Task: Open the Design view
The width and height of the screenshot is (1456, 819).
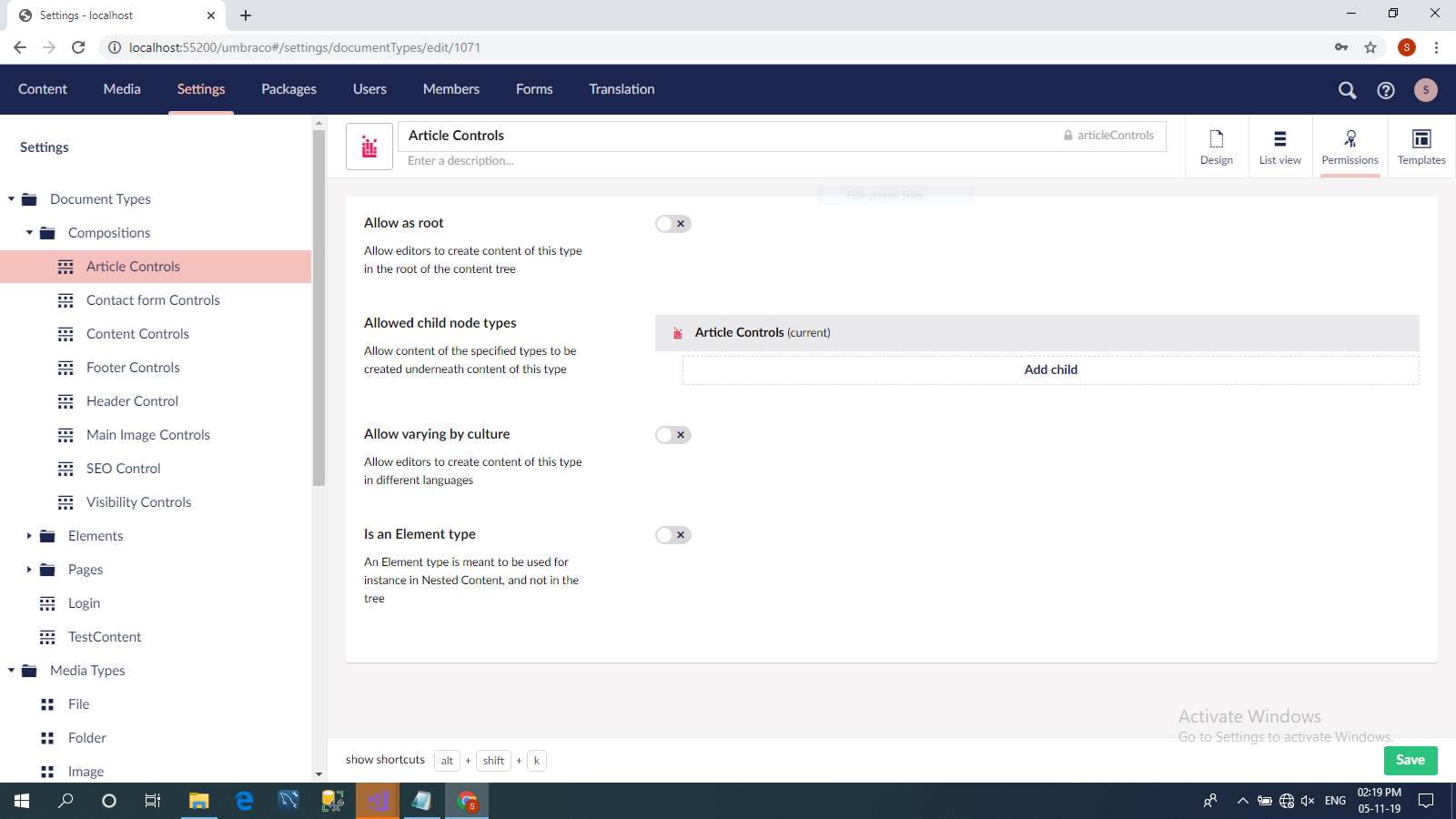Action: point(1217,147)
